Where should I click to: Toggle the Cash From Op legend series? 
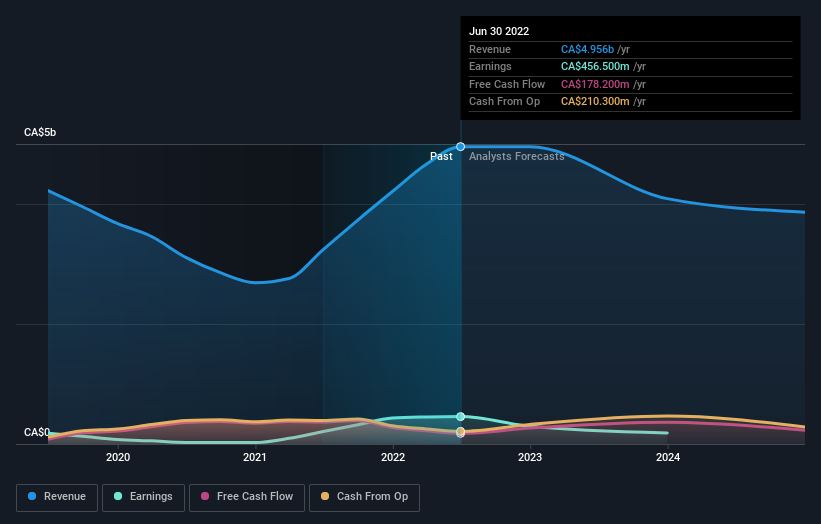tap(364, 497)
